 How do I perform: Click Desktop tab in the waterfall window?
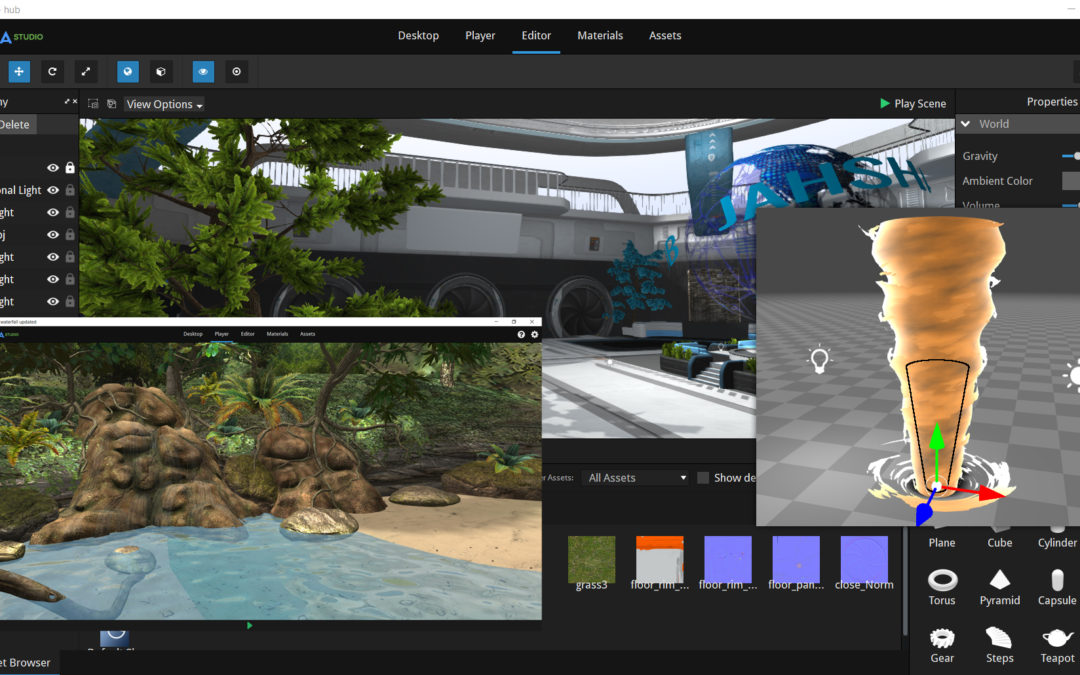[193, 334]
